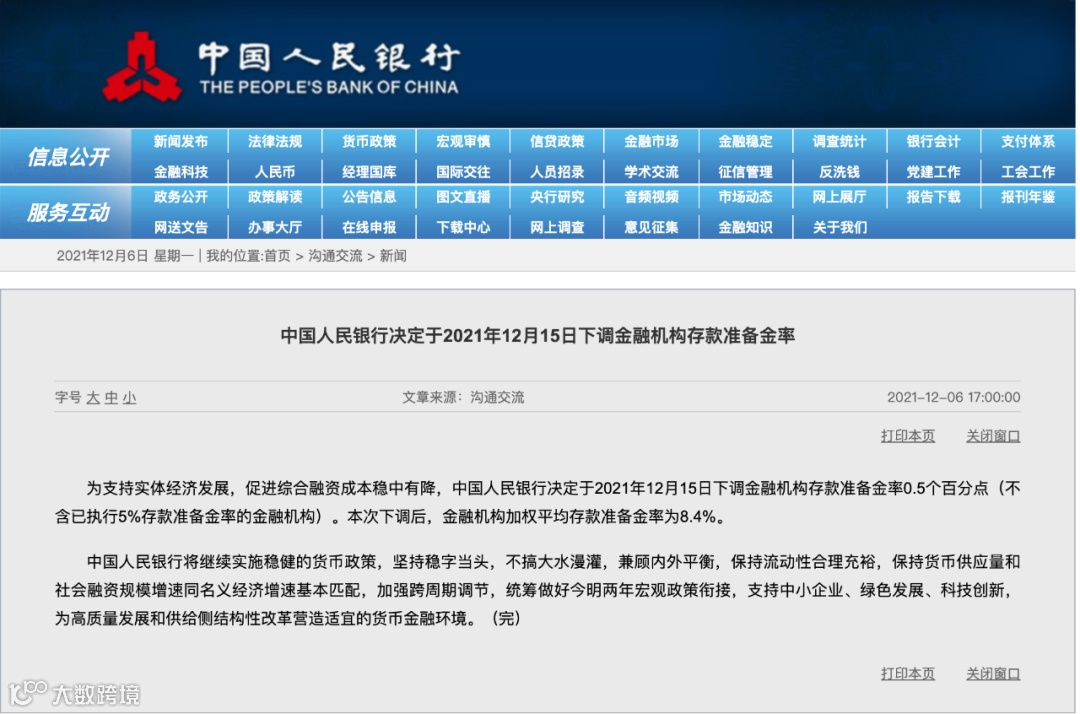Select 信贷政策 in the navigation
This screenshot has width=1080, height=714.
coord(557,142)
